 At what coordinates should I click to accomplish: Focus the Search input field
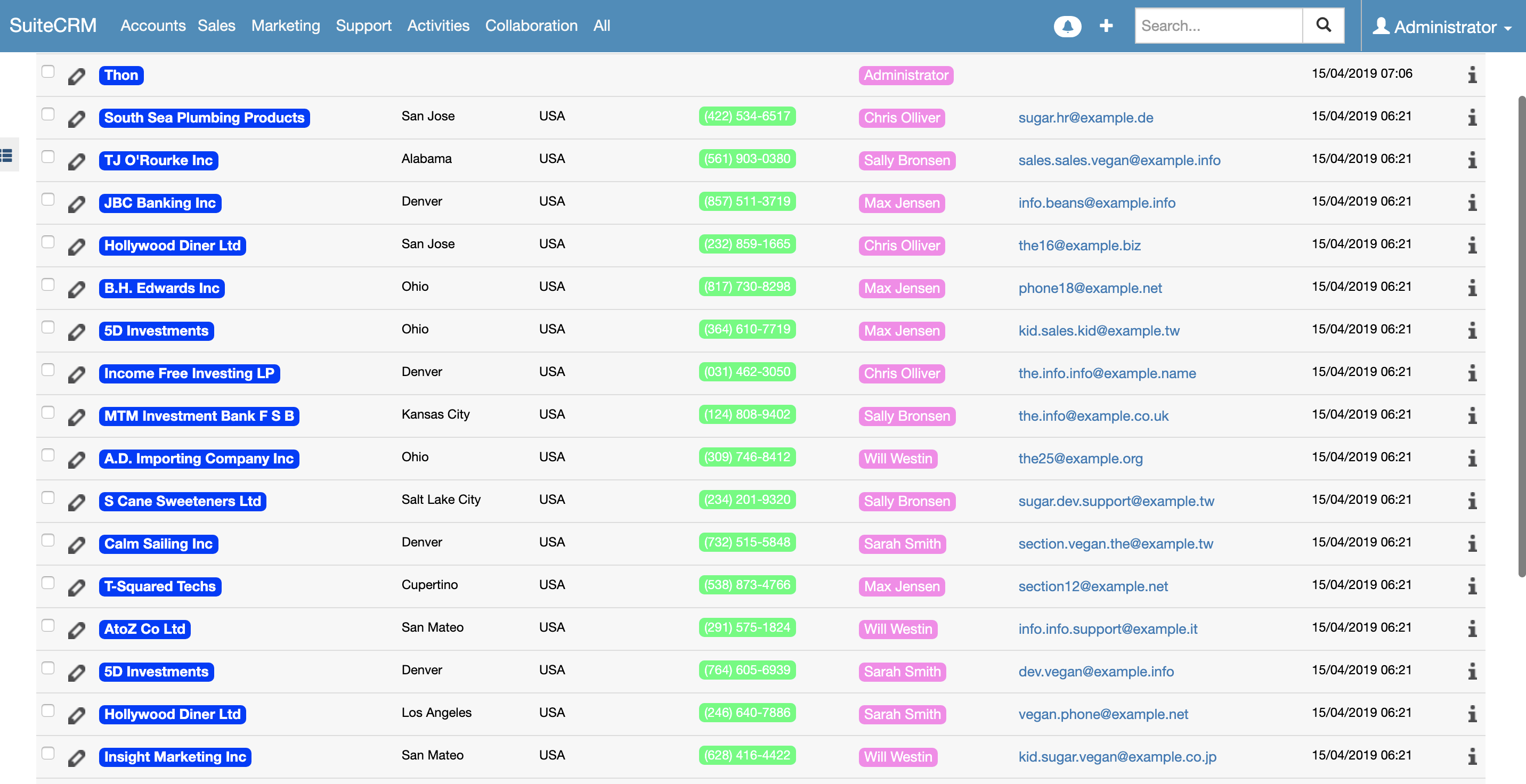point(1219,26)
